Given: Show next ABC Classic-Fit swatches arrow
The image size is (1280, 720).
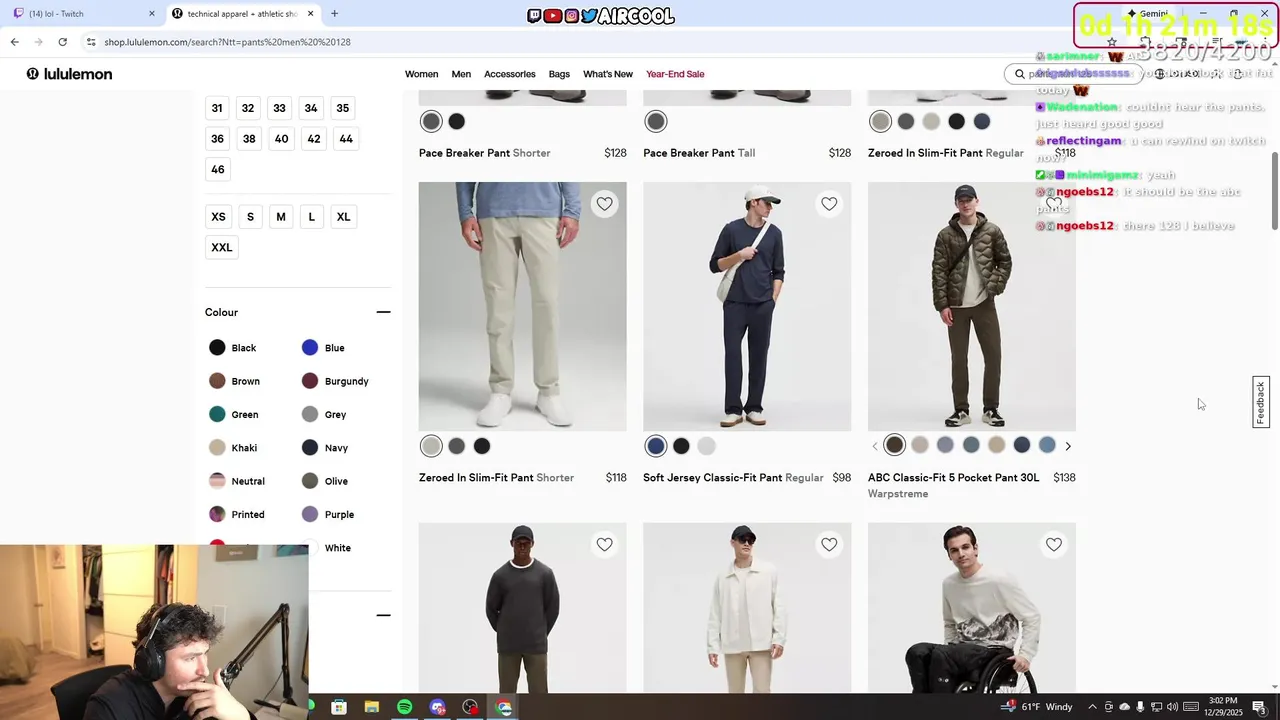Looking at the screenshot, I should (x=1068, y=446).
